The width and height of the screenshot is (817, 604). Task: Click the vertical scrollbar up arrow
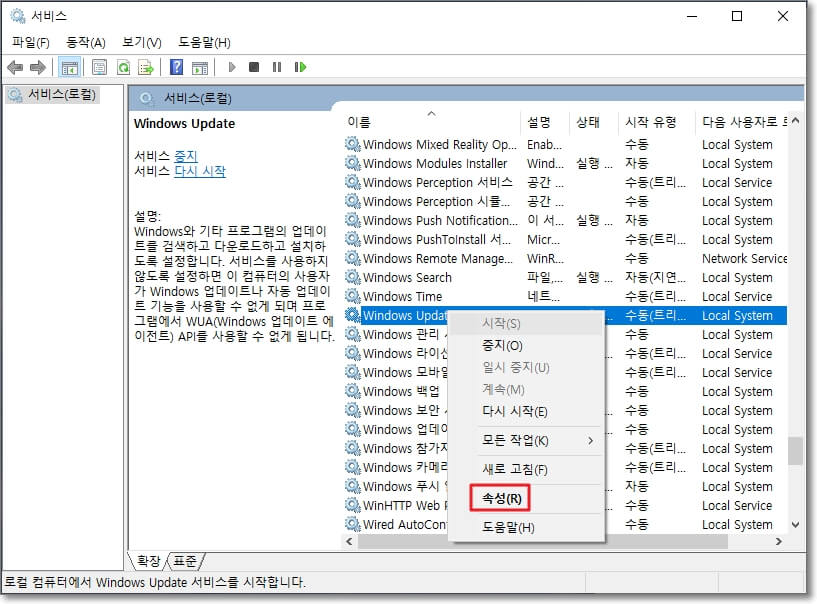point(795,121)
